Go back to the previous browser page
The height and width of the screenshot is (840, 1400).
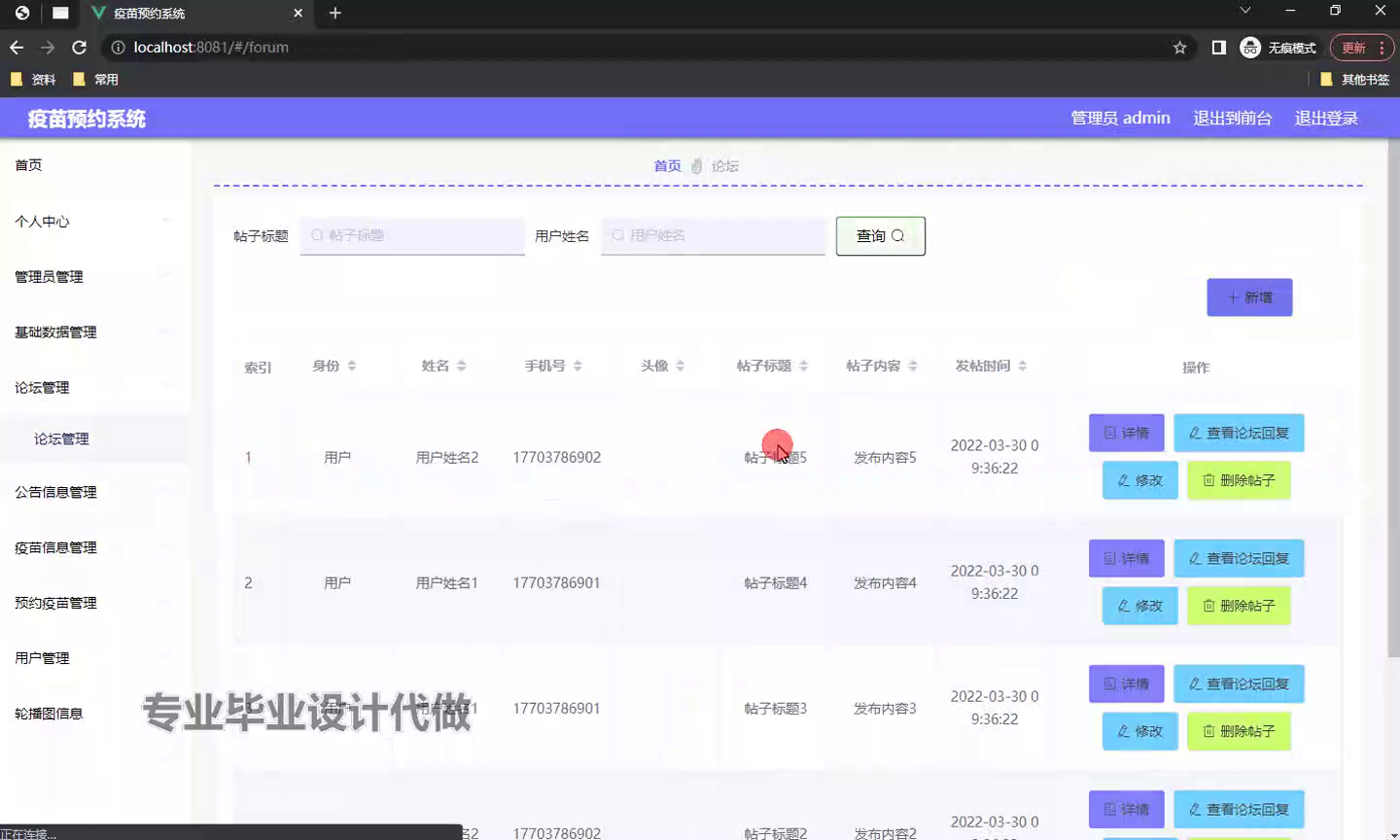[x=17, y=47]
